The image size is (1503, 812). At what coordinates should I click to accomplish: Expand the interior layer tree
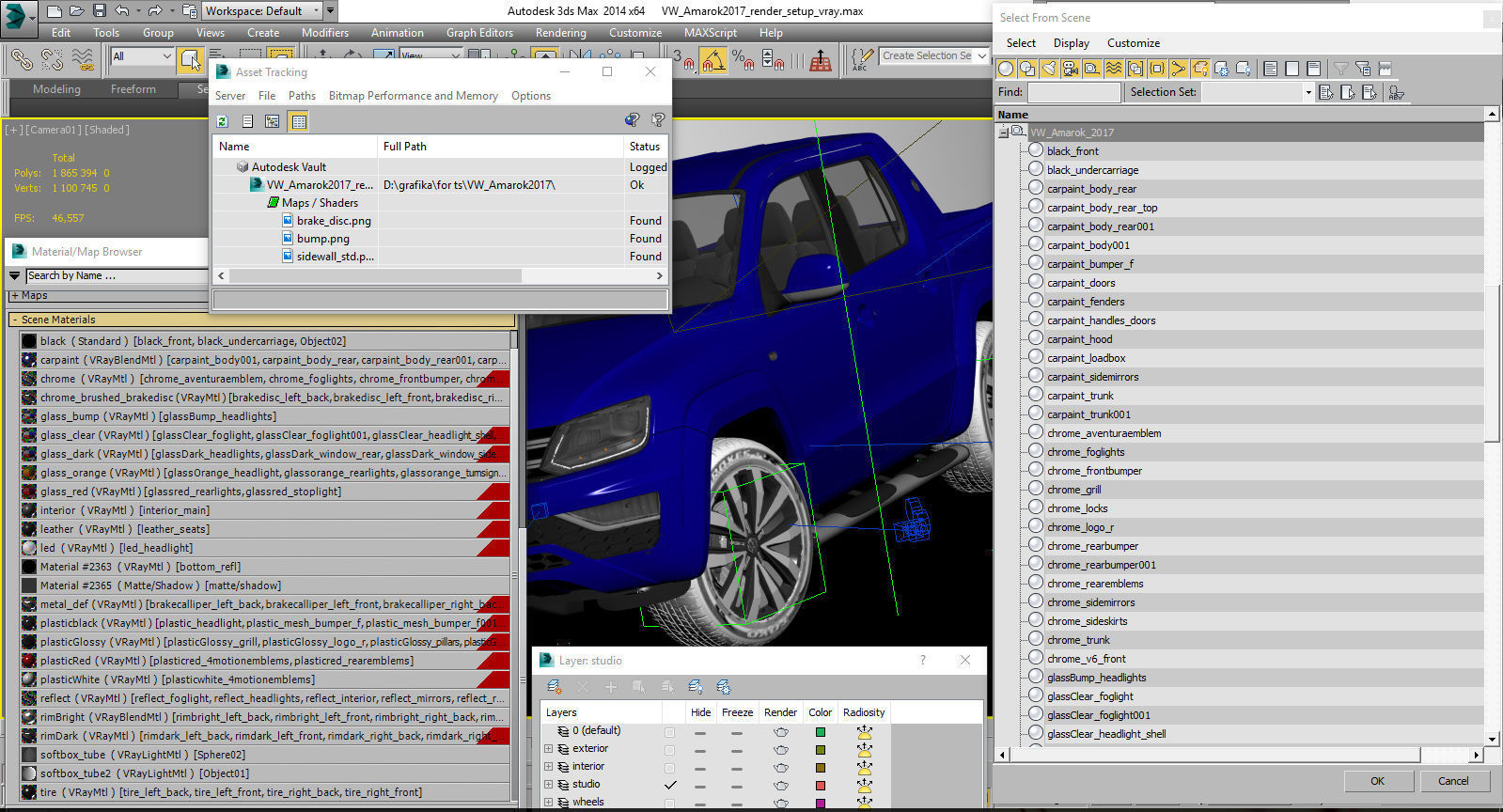(548, 767)
